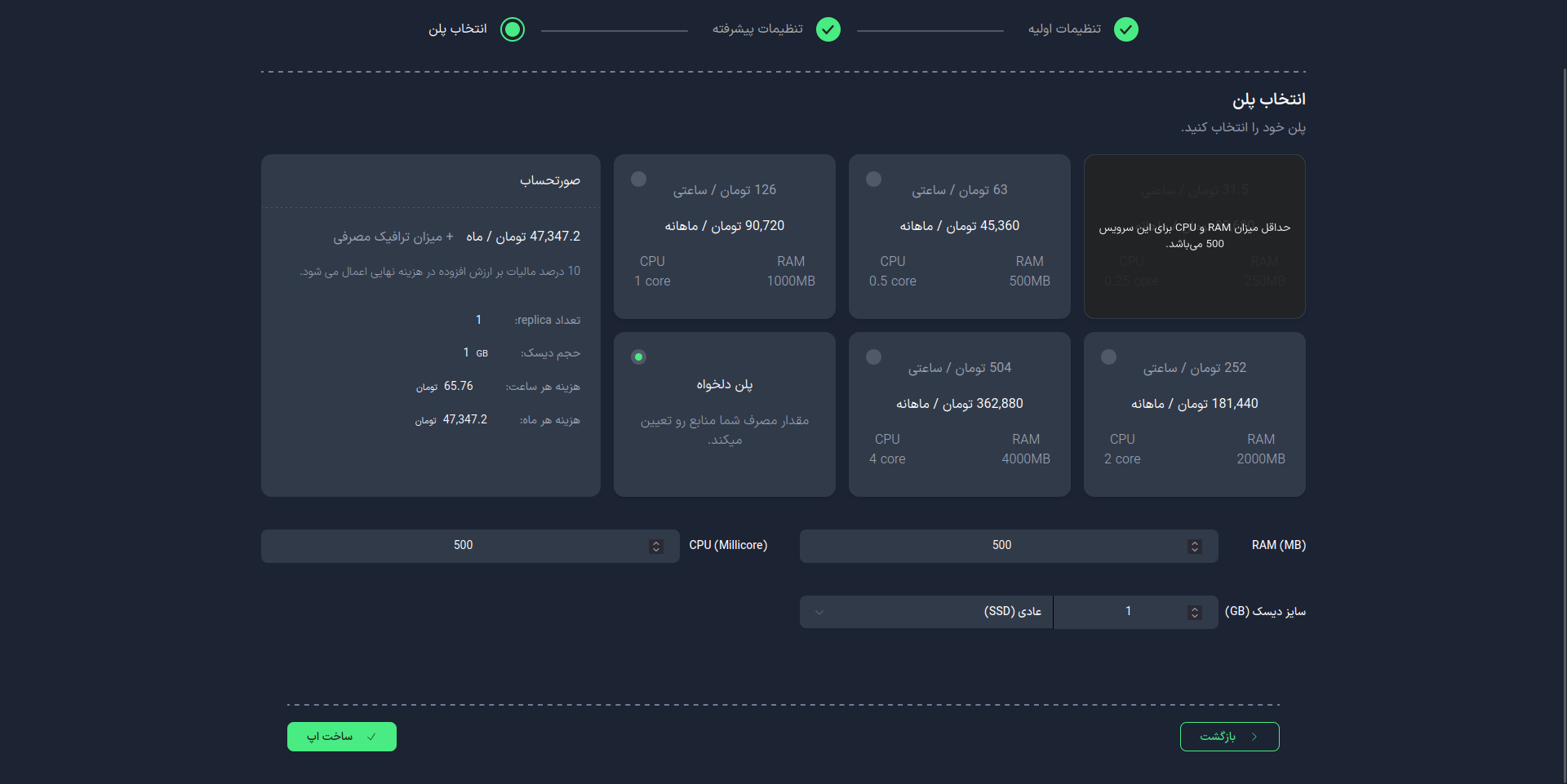1567x784 pixels.
Task: Click the 362,880 تومان monthly price text
Action: pos(960,404)
